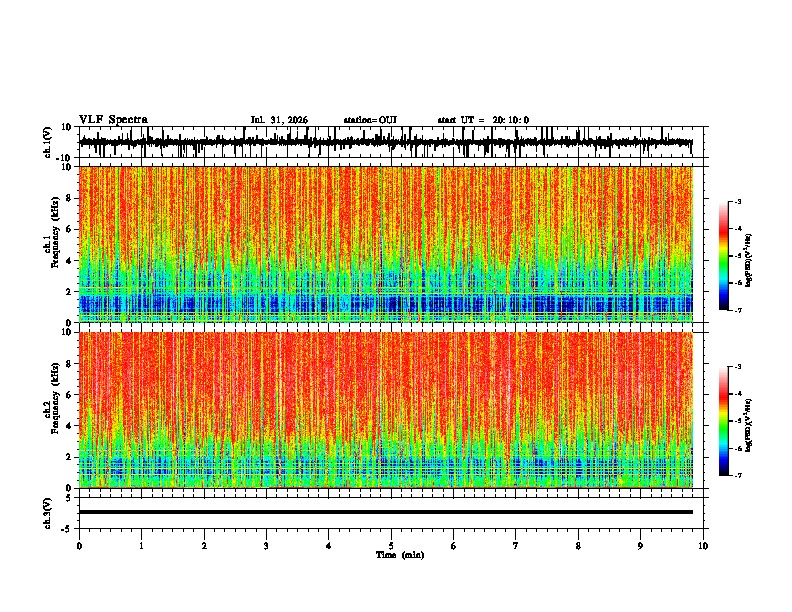The image size is (792, 612).
Task: Click time-axis tick label "7"
Action: (x=516, y=546)
